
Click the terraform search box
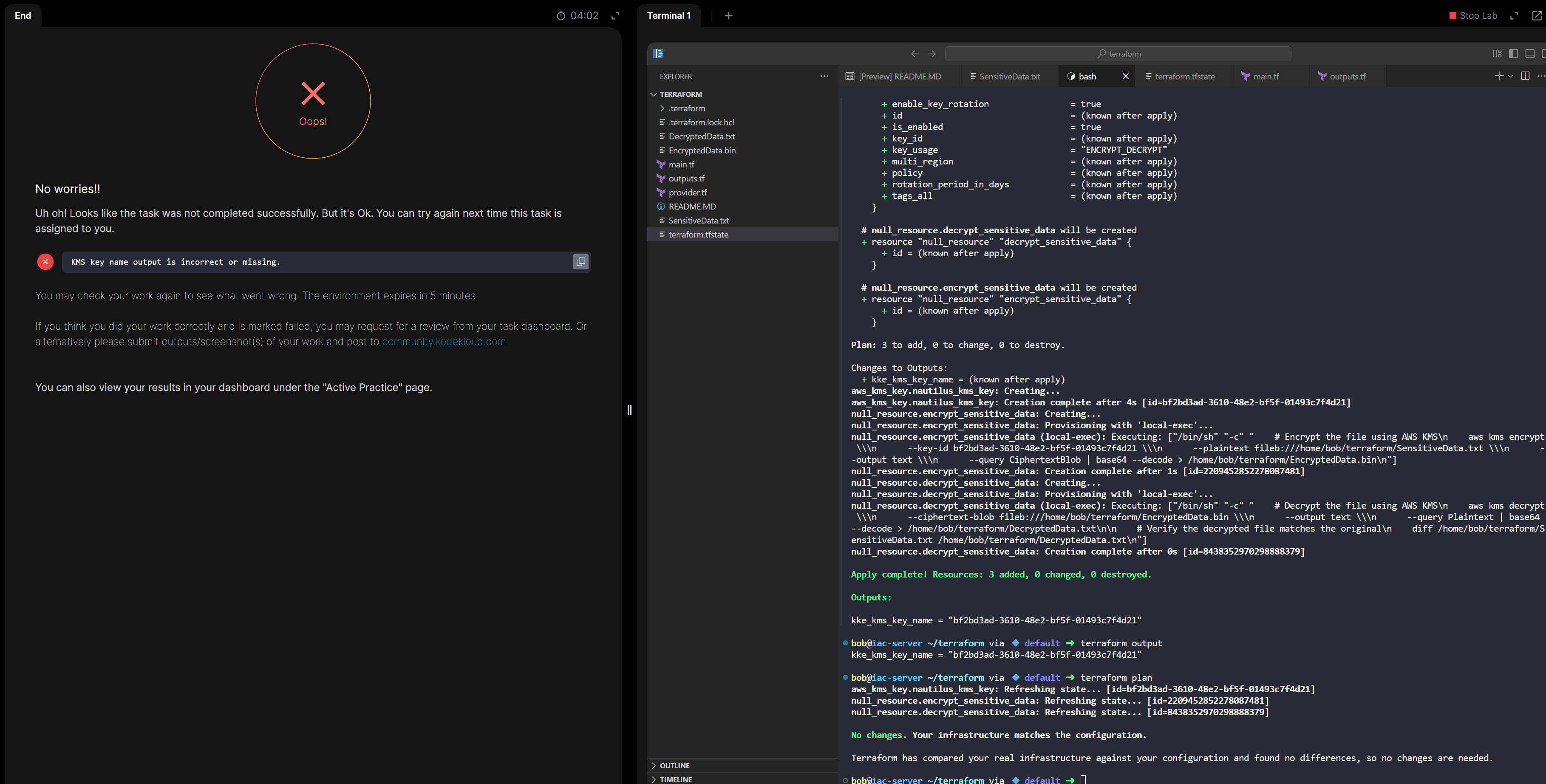(1118, 54)
